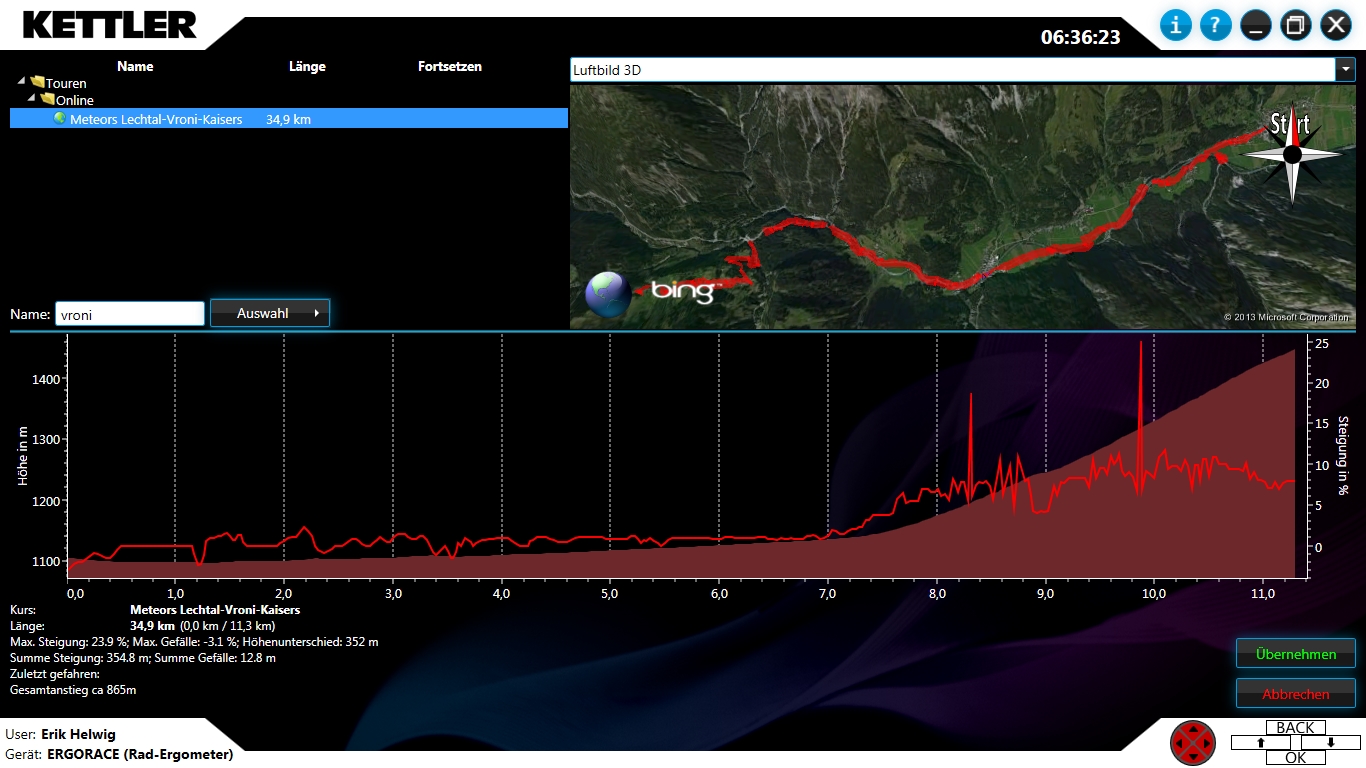Click the globe icon of Meteors tour
The image size is (1366, 768).
click(x=60, y=118)
